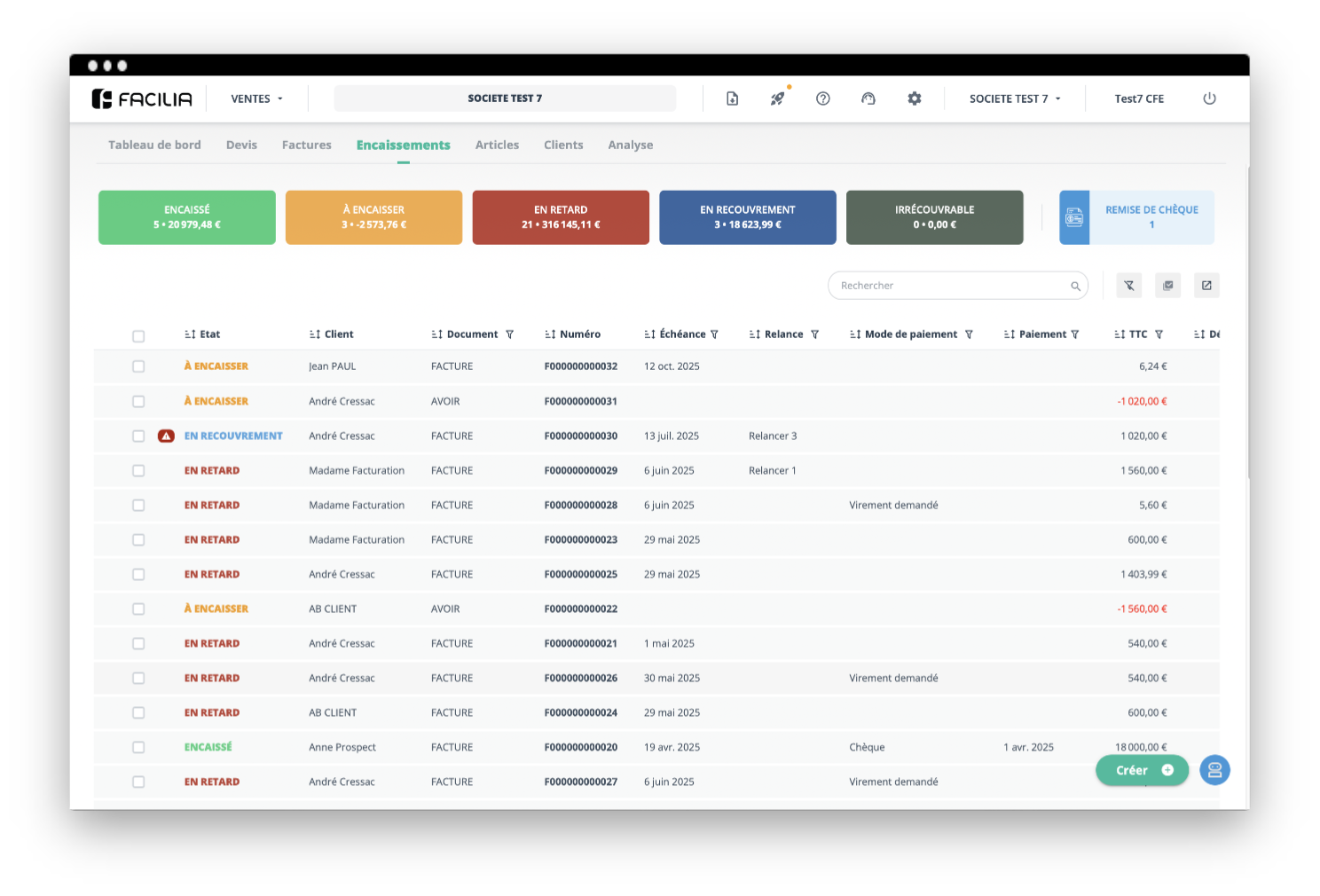The height and width of the screenshot is (896, 1320).
Task: Tick the select-all checkbox in table header
Action: coord(138,335)
